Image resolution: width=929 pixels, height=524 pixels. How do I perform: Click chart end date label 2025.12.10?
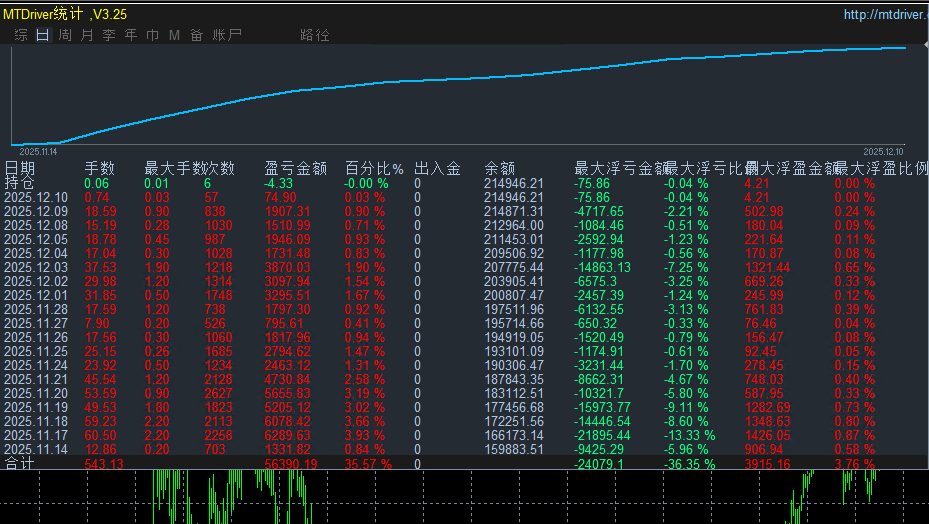pos(883,152)
